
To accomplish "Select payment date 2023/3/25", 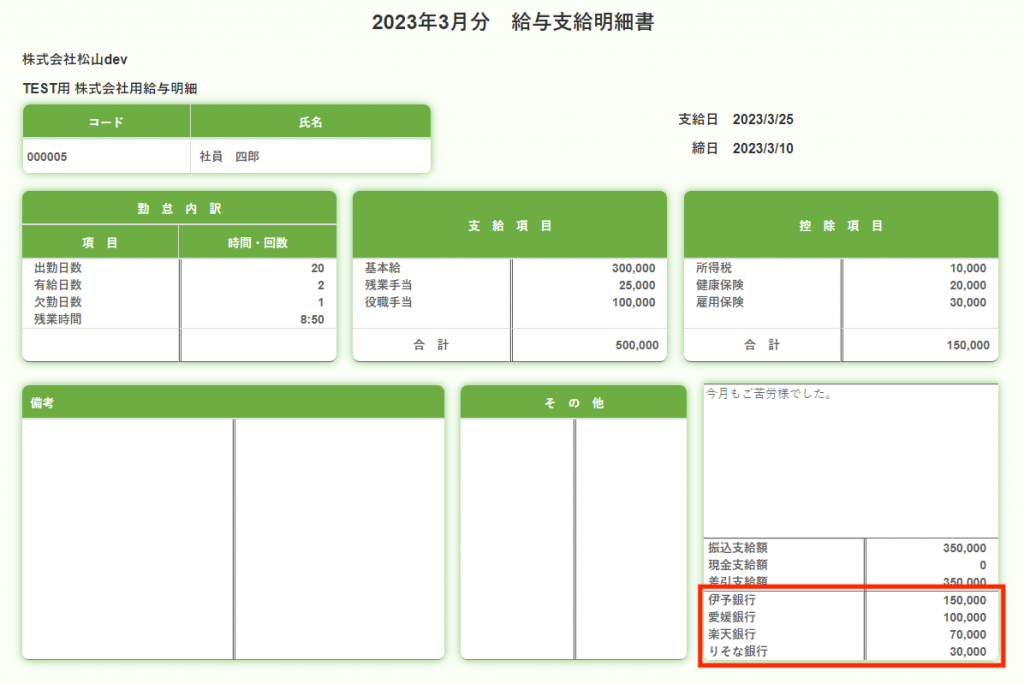I will (x=763, y=120).
